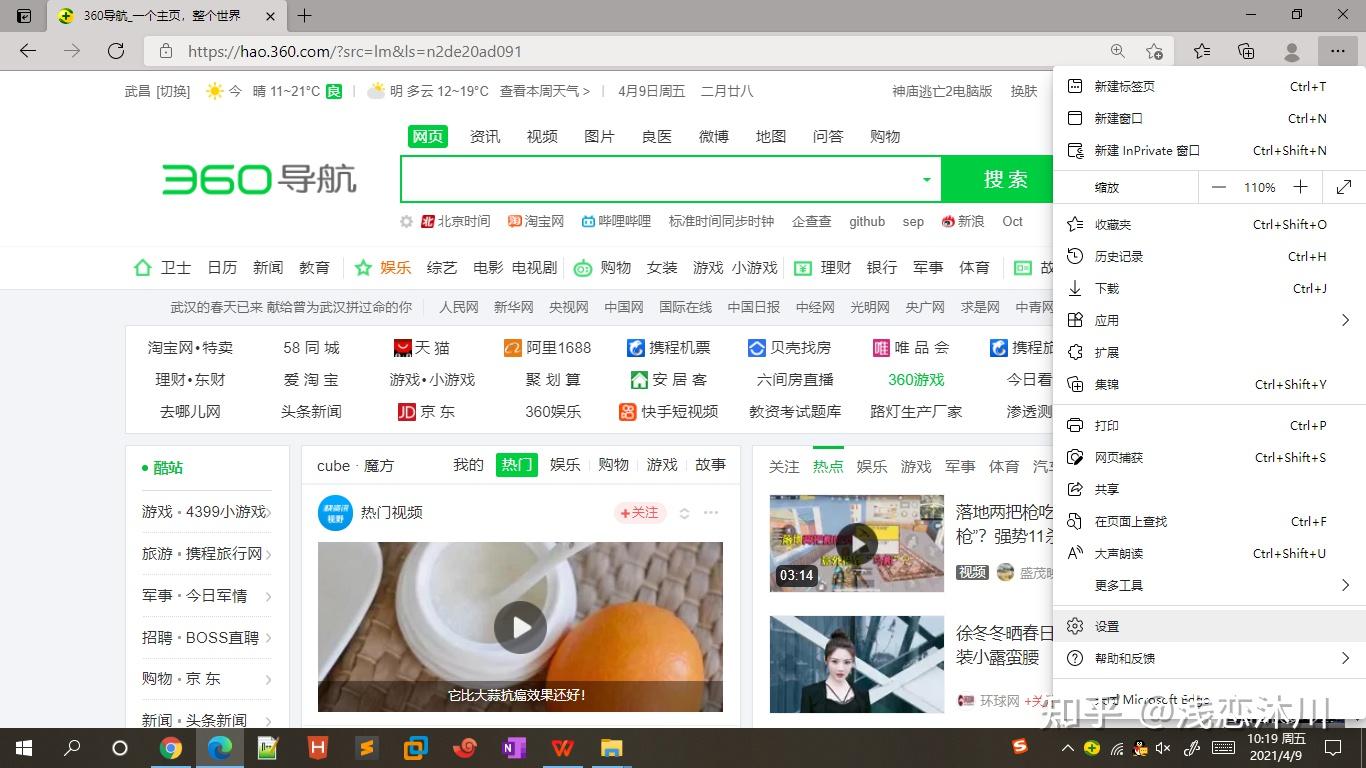Click the zoom magnifier in address bar
This screenshot has height=768, width=1366.
(1118, 51)
